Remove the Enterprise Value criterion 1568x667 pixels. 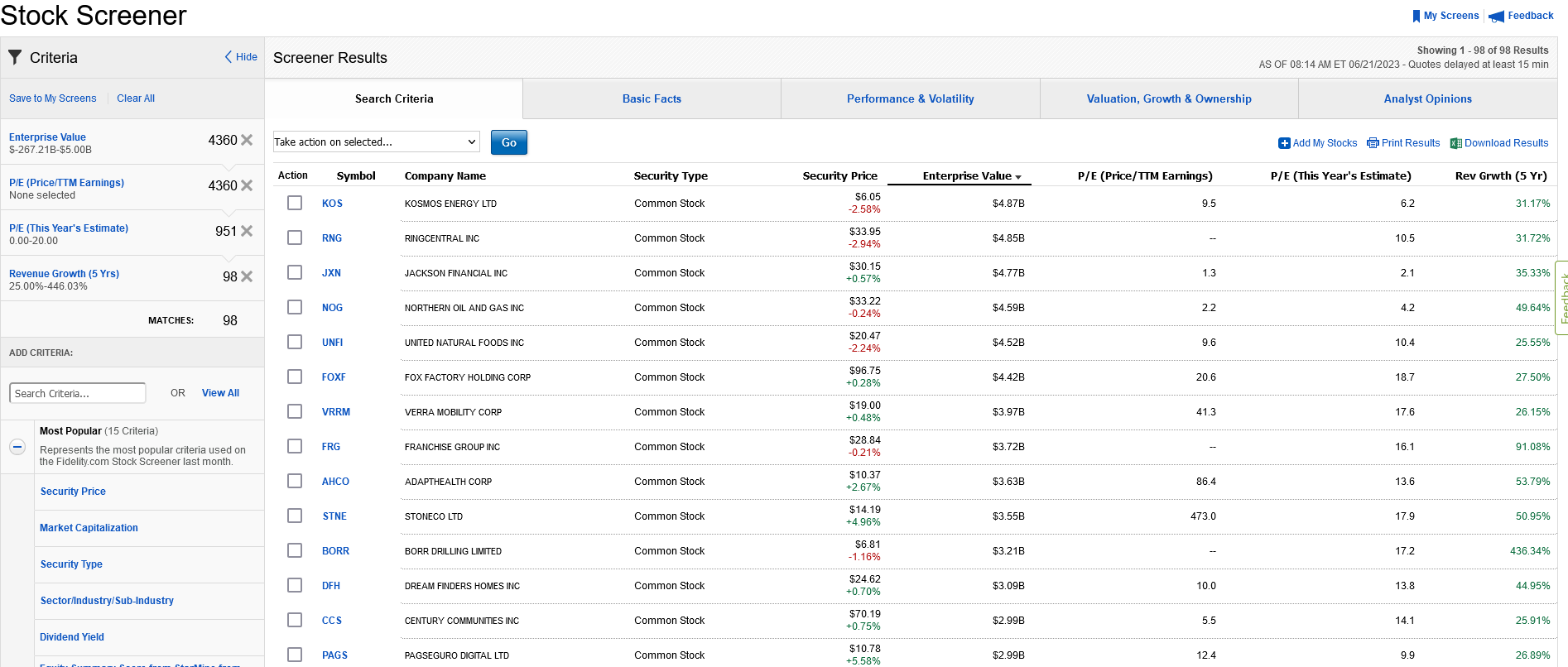[x=247, y=140]
